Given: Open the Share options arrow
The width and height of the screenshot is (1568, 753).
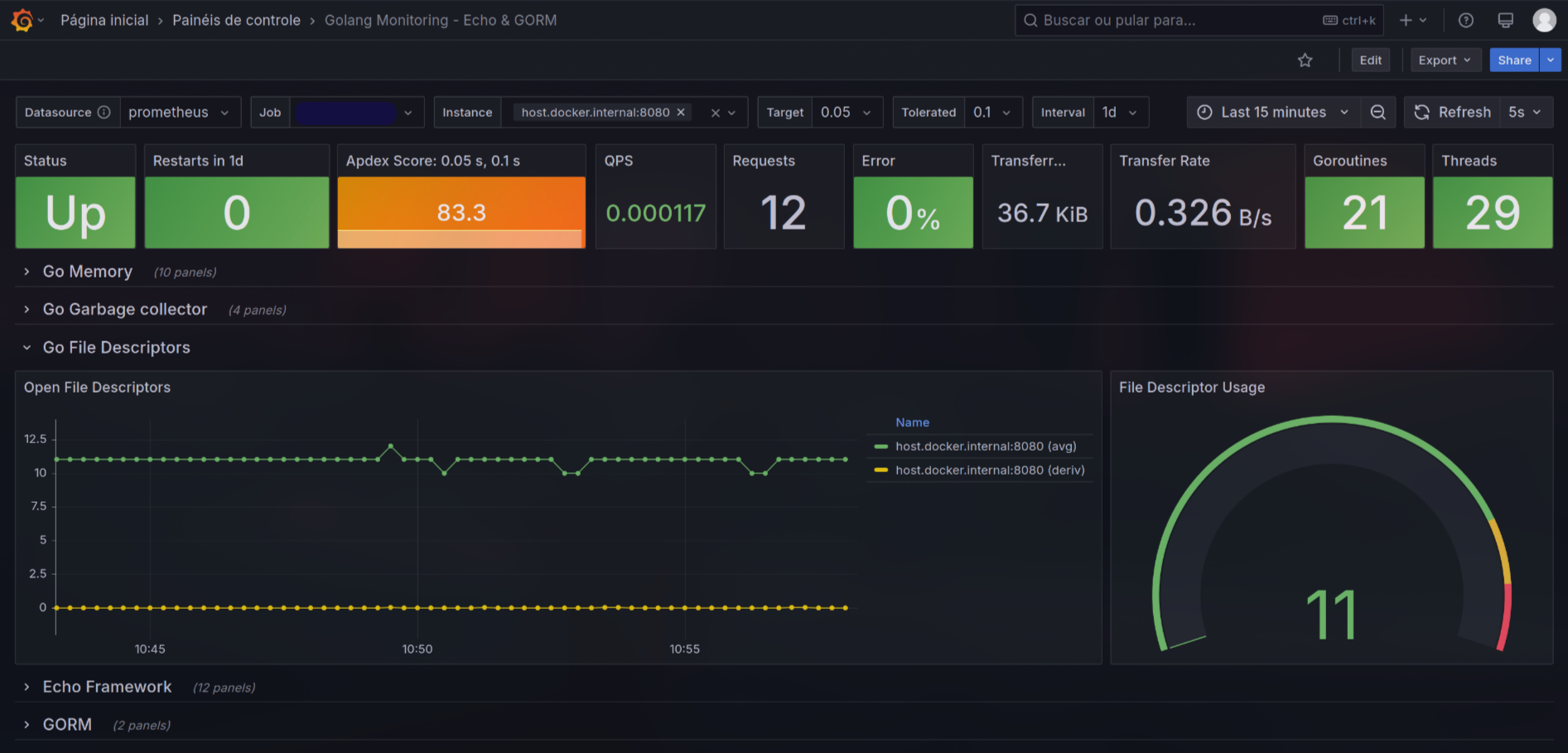Looking at the screenshot, I should 1551,60.
